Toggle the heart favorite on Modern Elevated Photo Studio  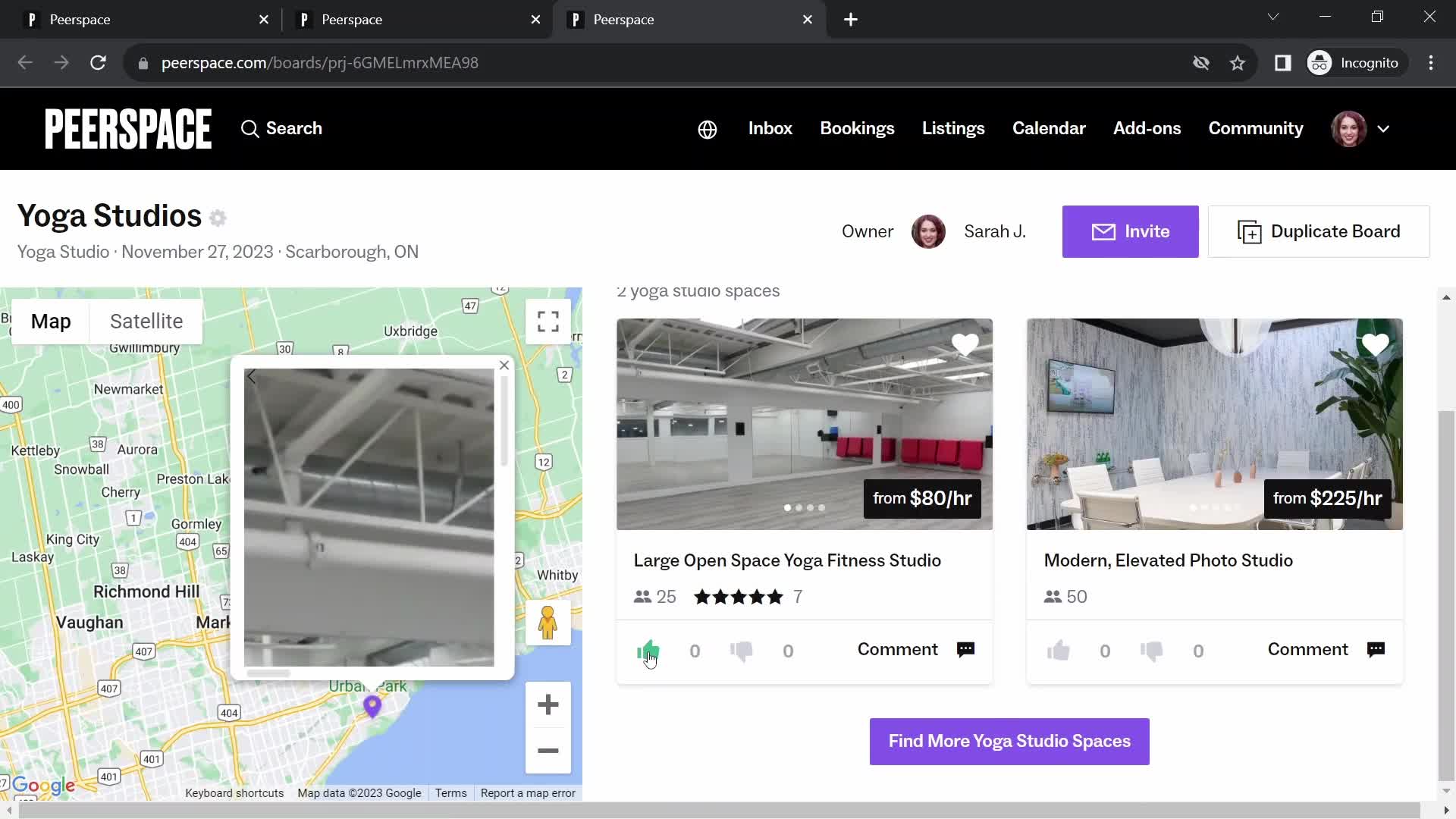[x=1375, y=345]
